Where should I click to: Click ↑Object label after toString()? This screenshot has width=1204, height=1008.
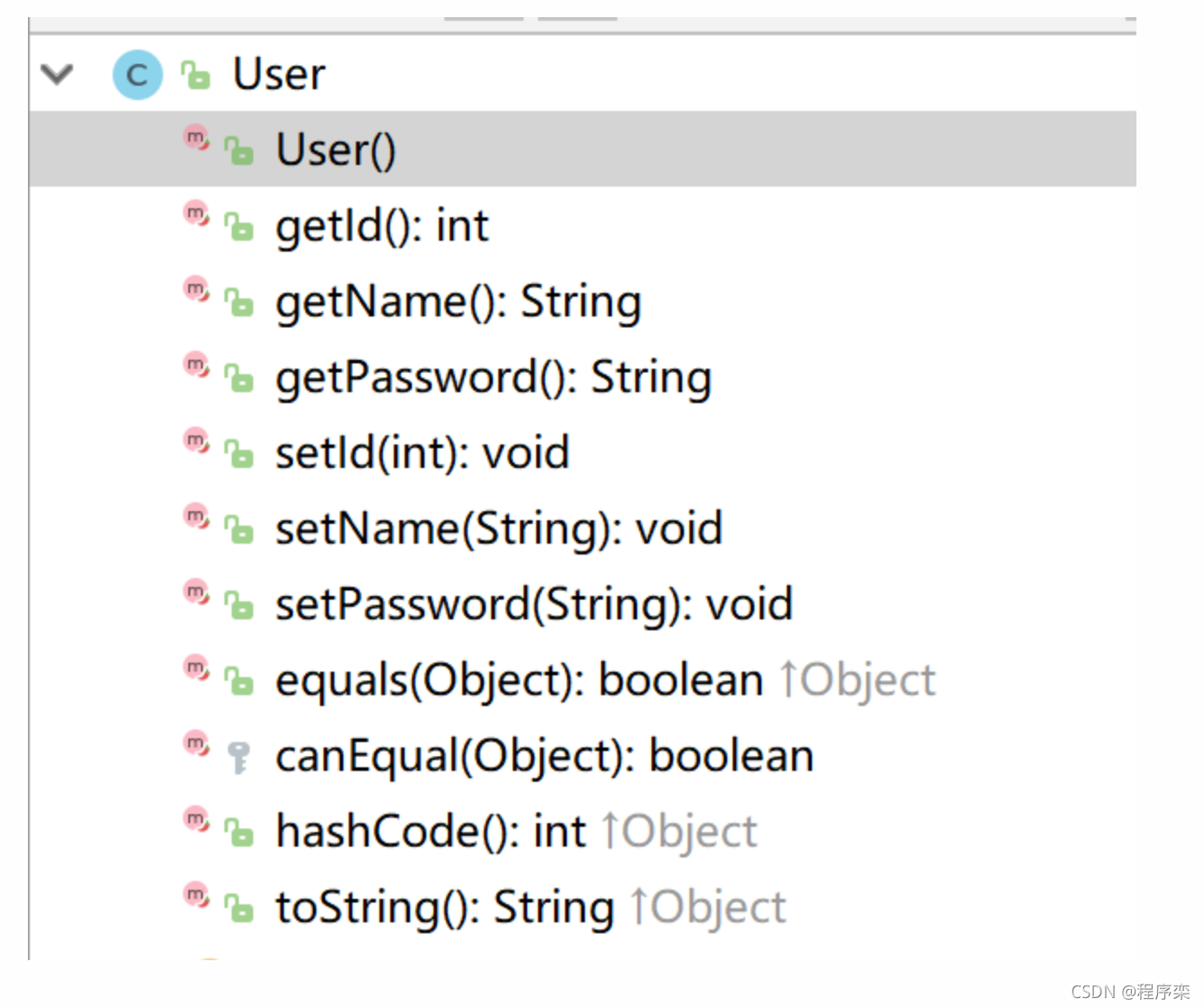point(708,907)
